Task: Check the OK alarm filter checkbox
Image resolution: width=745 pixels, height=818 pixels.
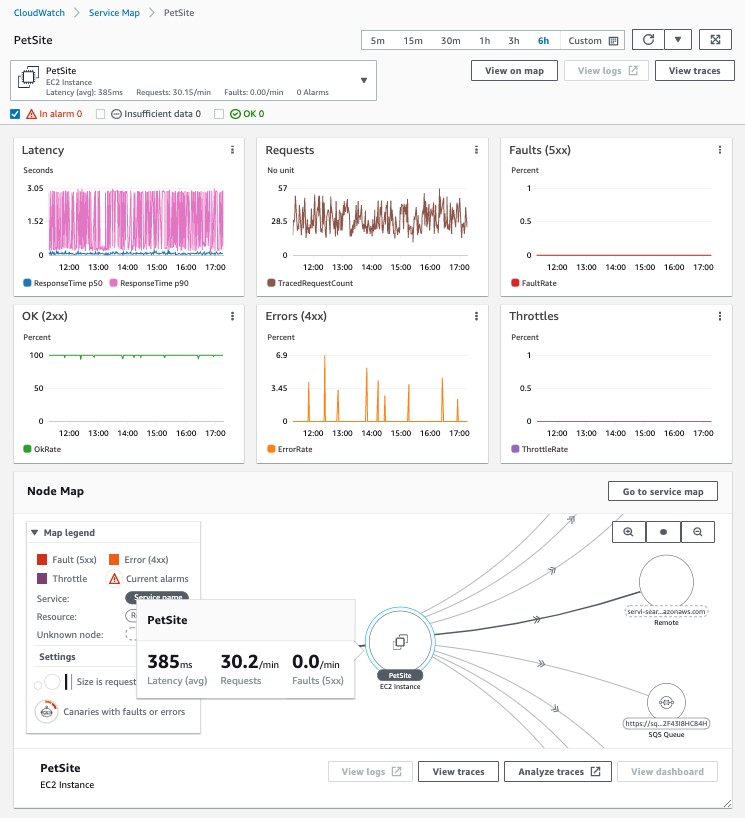Action: [x=219, y=114]
